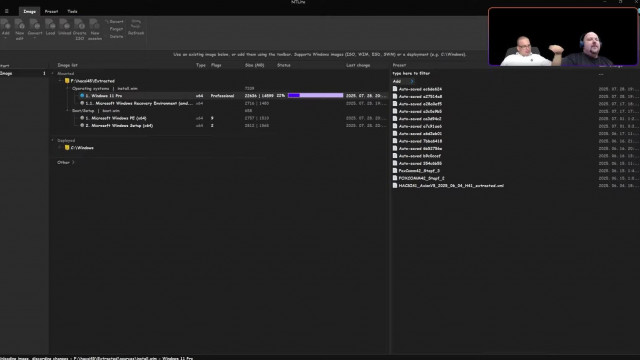
Task: Click file icon of the Auto-saved 7bbc6418 preset
Action: [x=395, y=141]
